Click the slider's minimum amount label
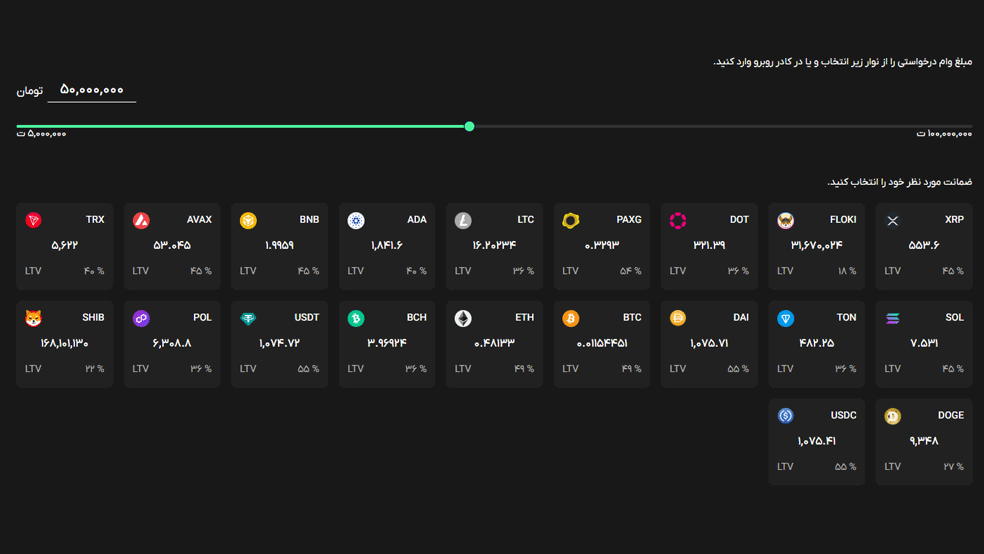 coord(41,134)
